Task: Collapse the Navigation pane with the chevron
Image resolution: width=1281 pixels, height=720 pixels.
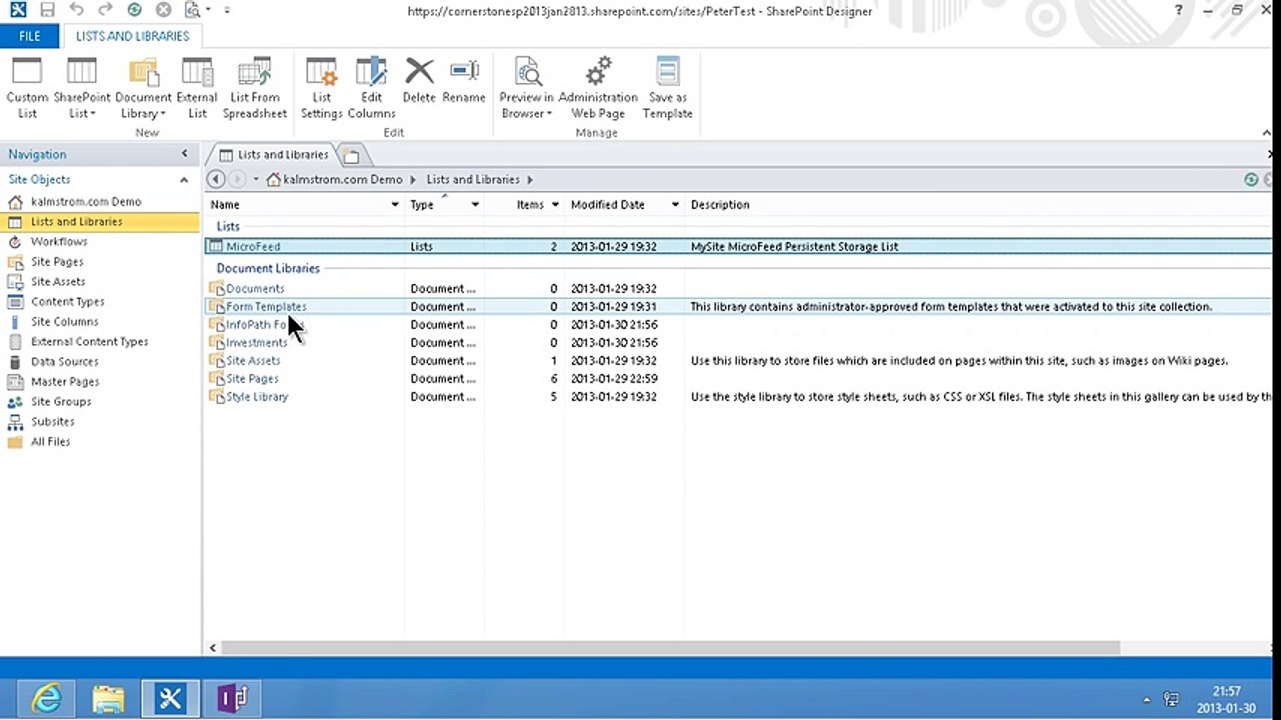Action: point(184,154)
